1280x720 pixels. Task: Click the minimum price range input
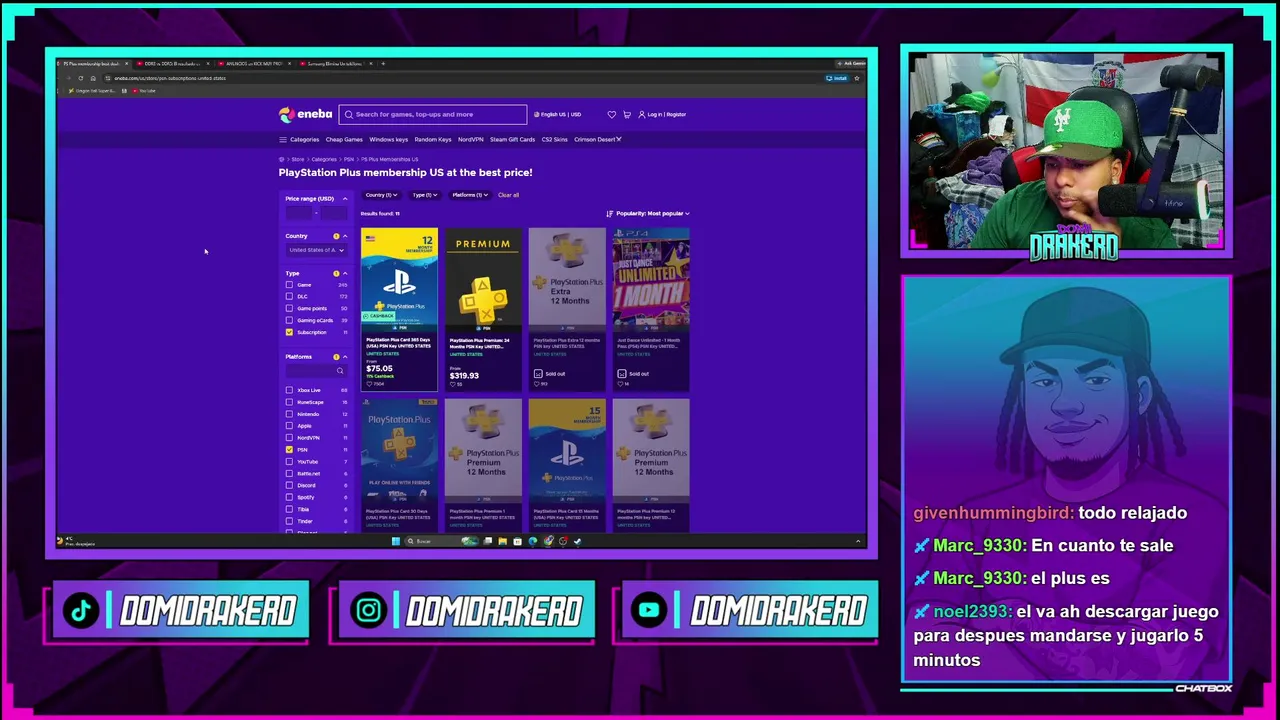[x=298, y=212]
